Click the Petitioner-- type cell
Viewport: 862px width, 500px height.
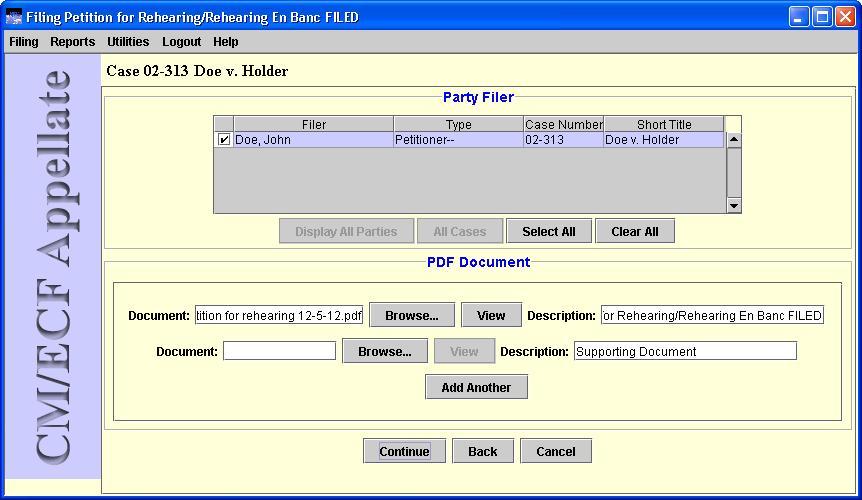pos(458,140)
